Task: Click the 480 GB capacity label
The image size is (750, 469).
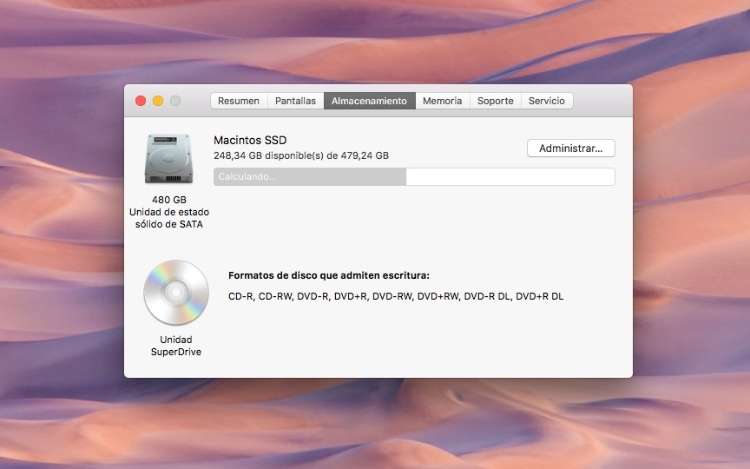Action: (x=169, y=200)
